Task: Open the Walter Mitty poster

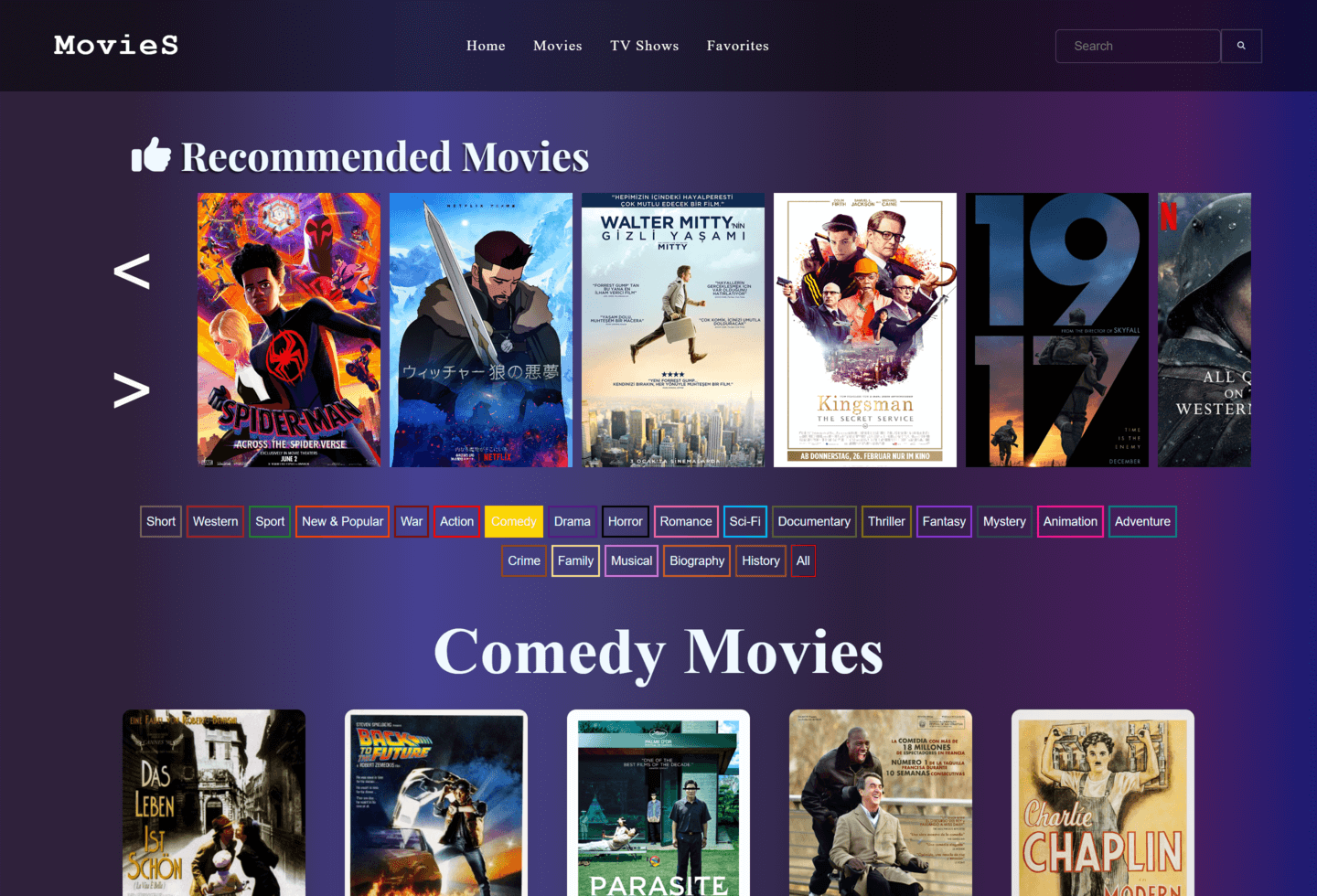Action: tap(673, 330)
